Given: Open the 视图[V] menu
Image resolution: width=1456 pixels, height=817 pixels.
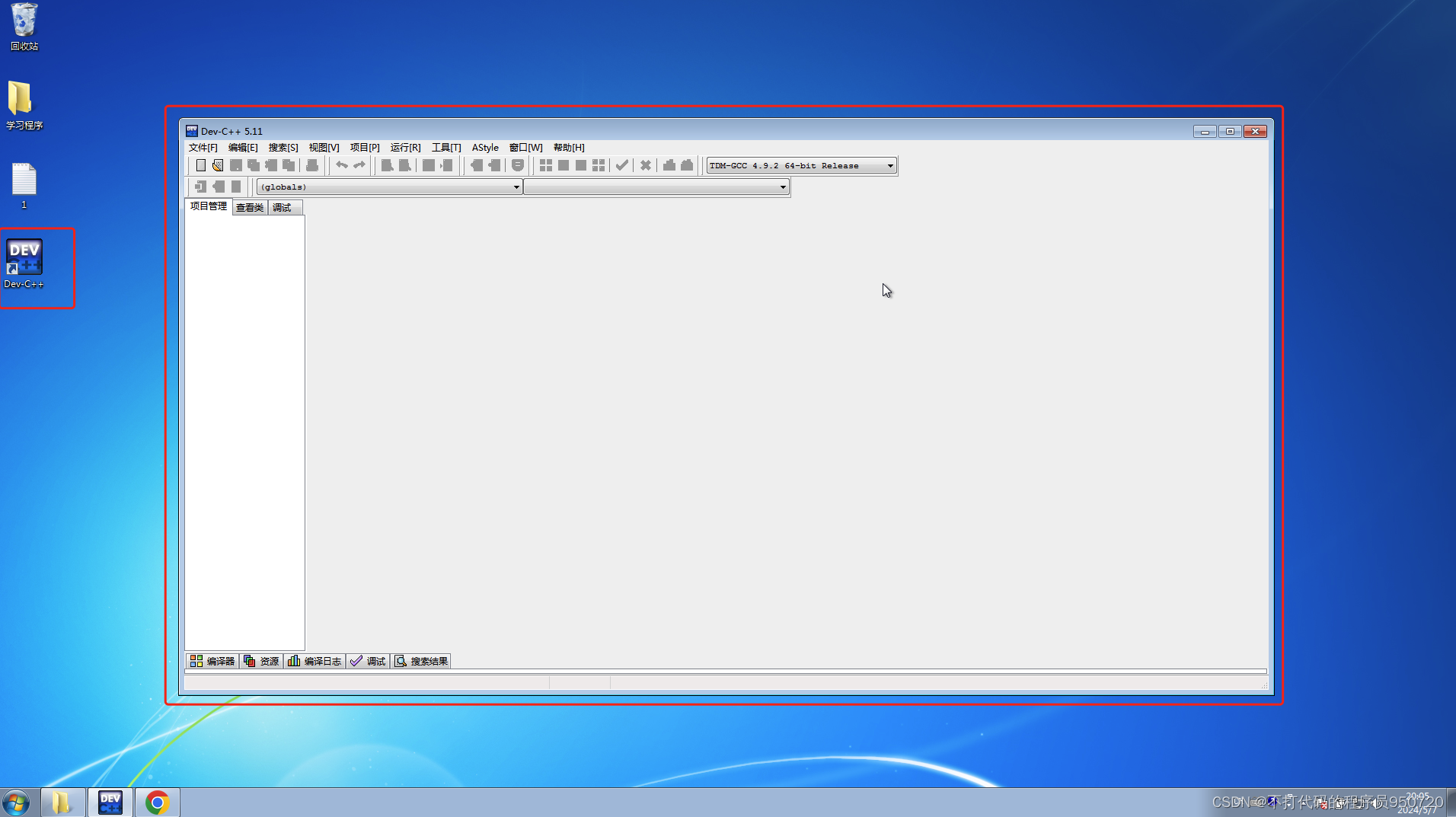Looking at the screenshot, I should (x=324, y=148).
